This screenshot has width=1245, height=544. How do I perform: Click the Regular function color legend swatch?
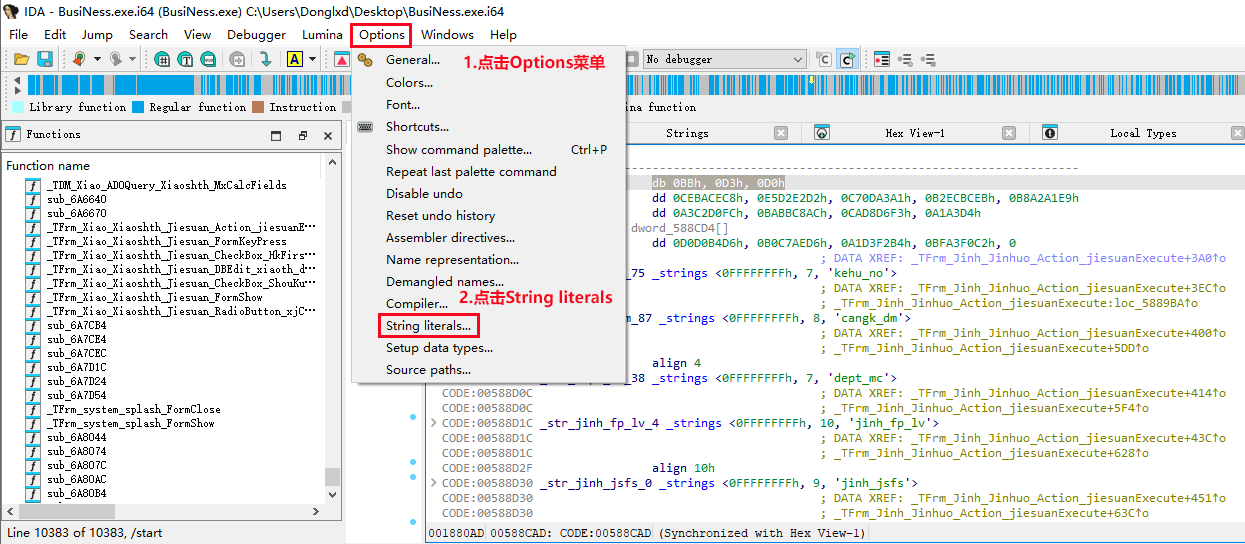[x=139, y=107]
